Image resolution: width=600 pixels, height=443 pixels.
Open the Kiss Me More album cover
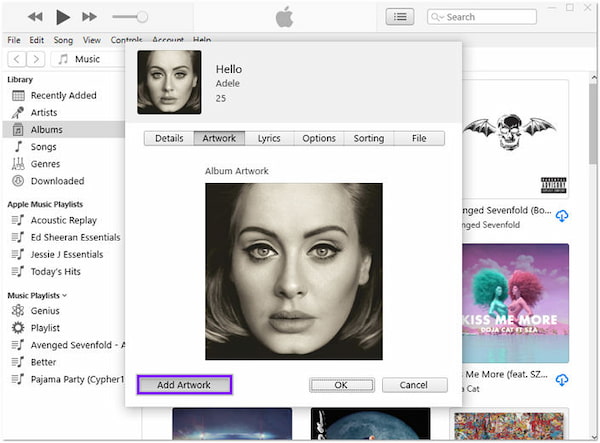click(515, 303)
